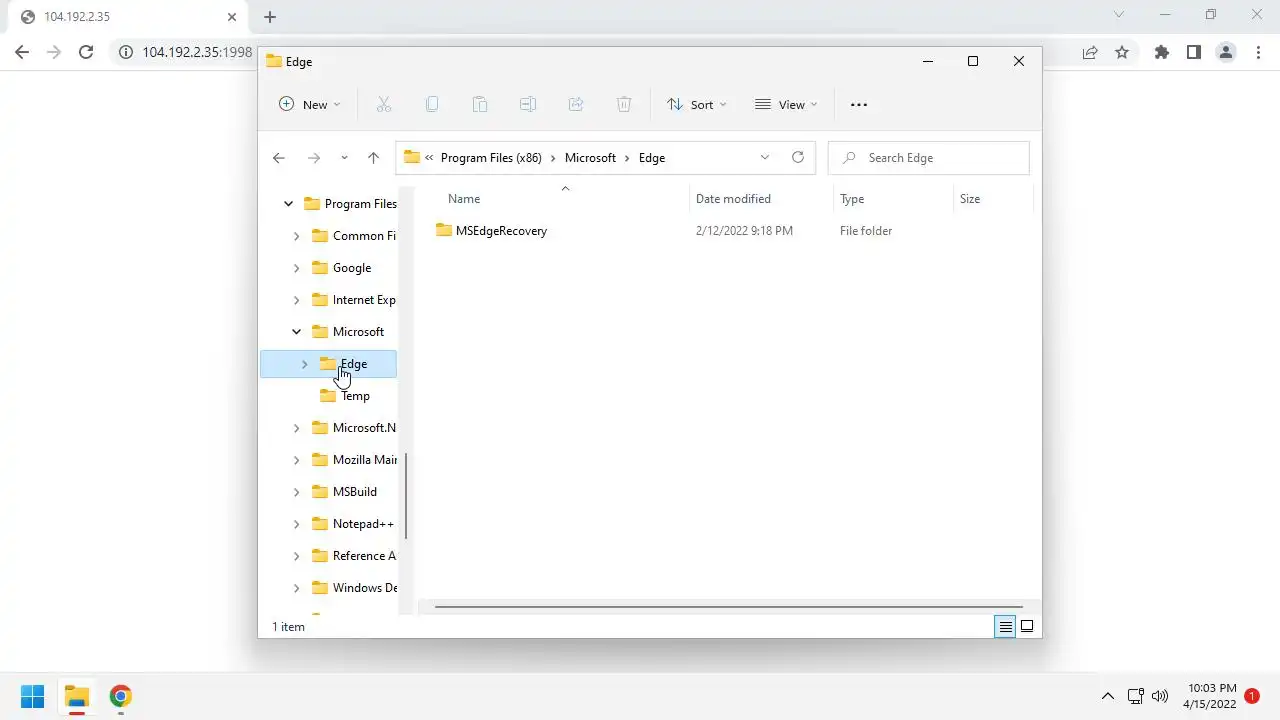Open the Sort dropdown menu

[x=697, y=104]
